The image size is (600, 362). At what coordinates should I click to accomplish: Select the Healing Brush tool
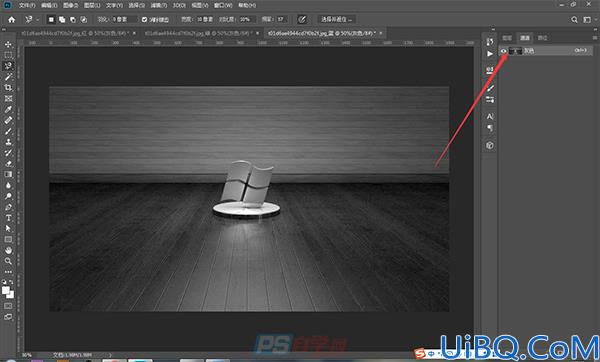(8, 120)
